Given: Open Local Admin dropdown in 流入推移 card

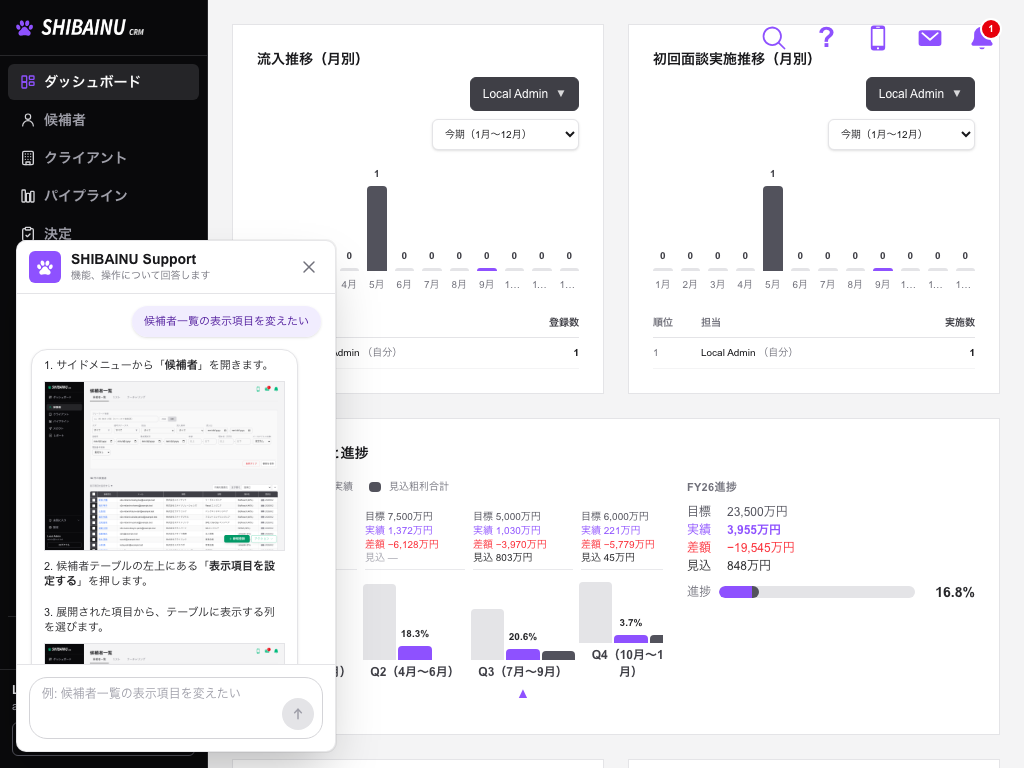Looking at the screenshot, I should tap(524, 94).
